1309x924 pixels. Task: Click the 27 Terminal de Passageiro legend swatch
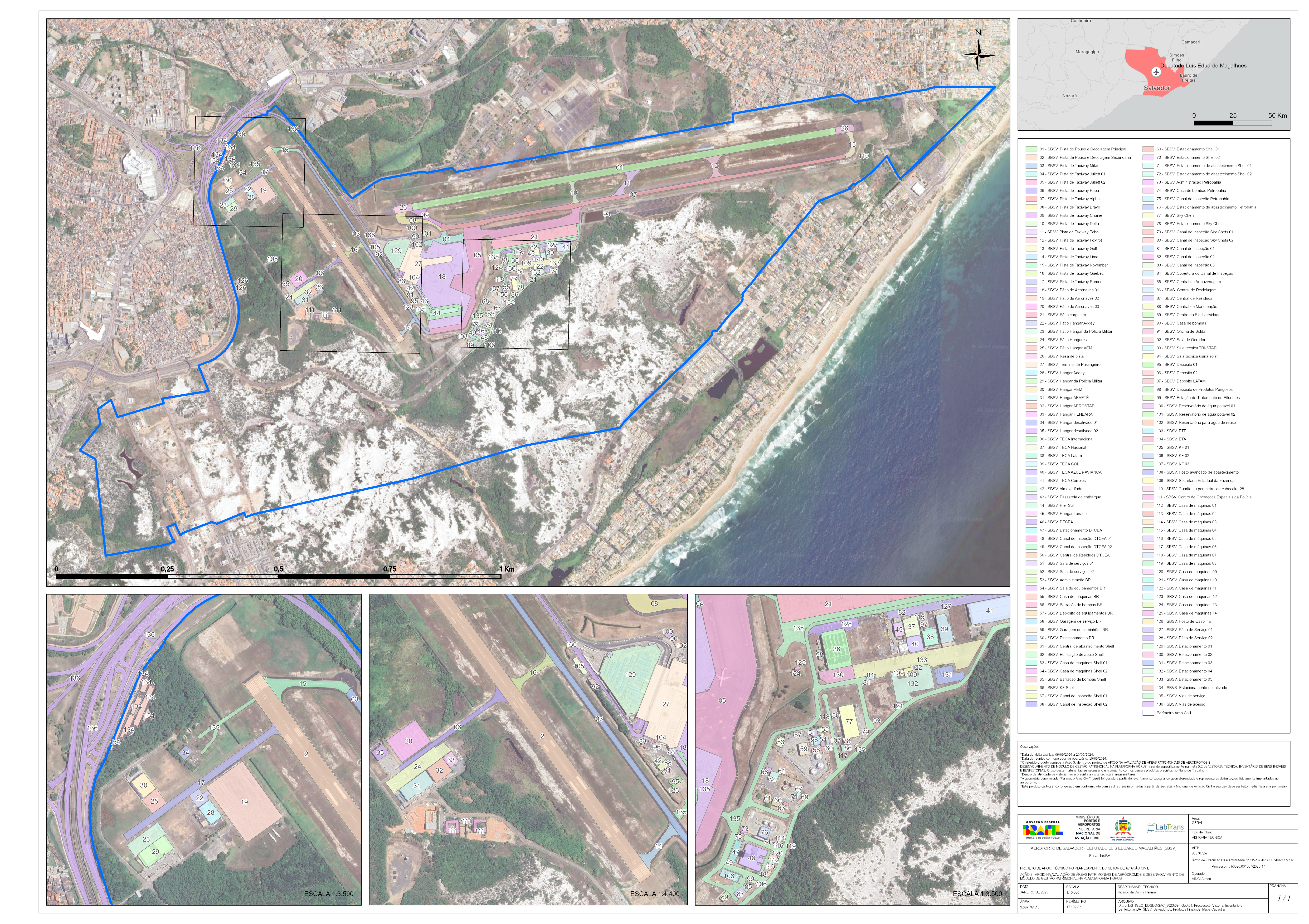coord(1031,365)
